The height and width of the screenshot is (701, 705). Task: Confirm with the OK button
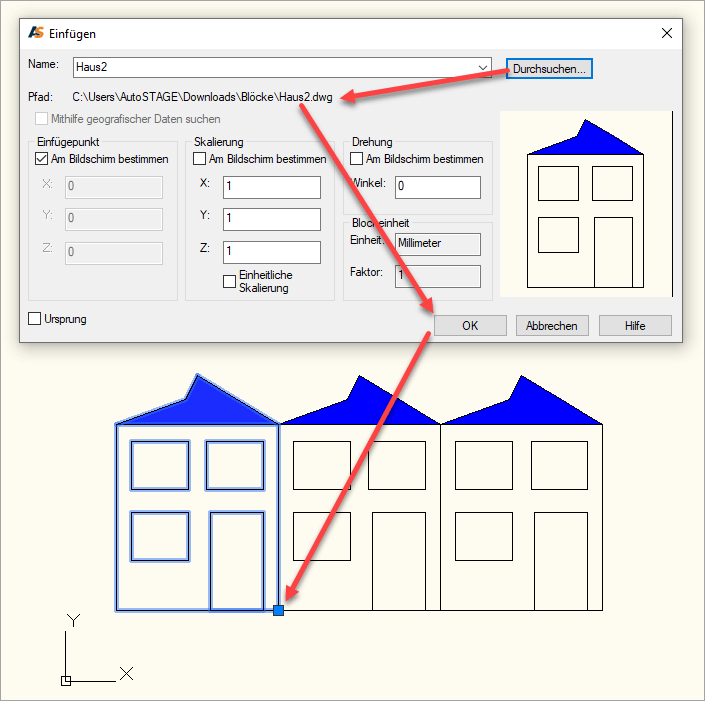pos(470,326)
